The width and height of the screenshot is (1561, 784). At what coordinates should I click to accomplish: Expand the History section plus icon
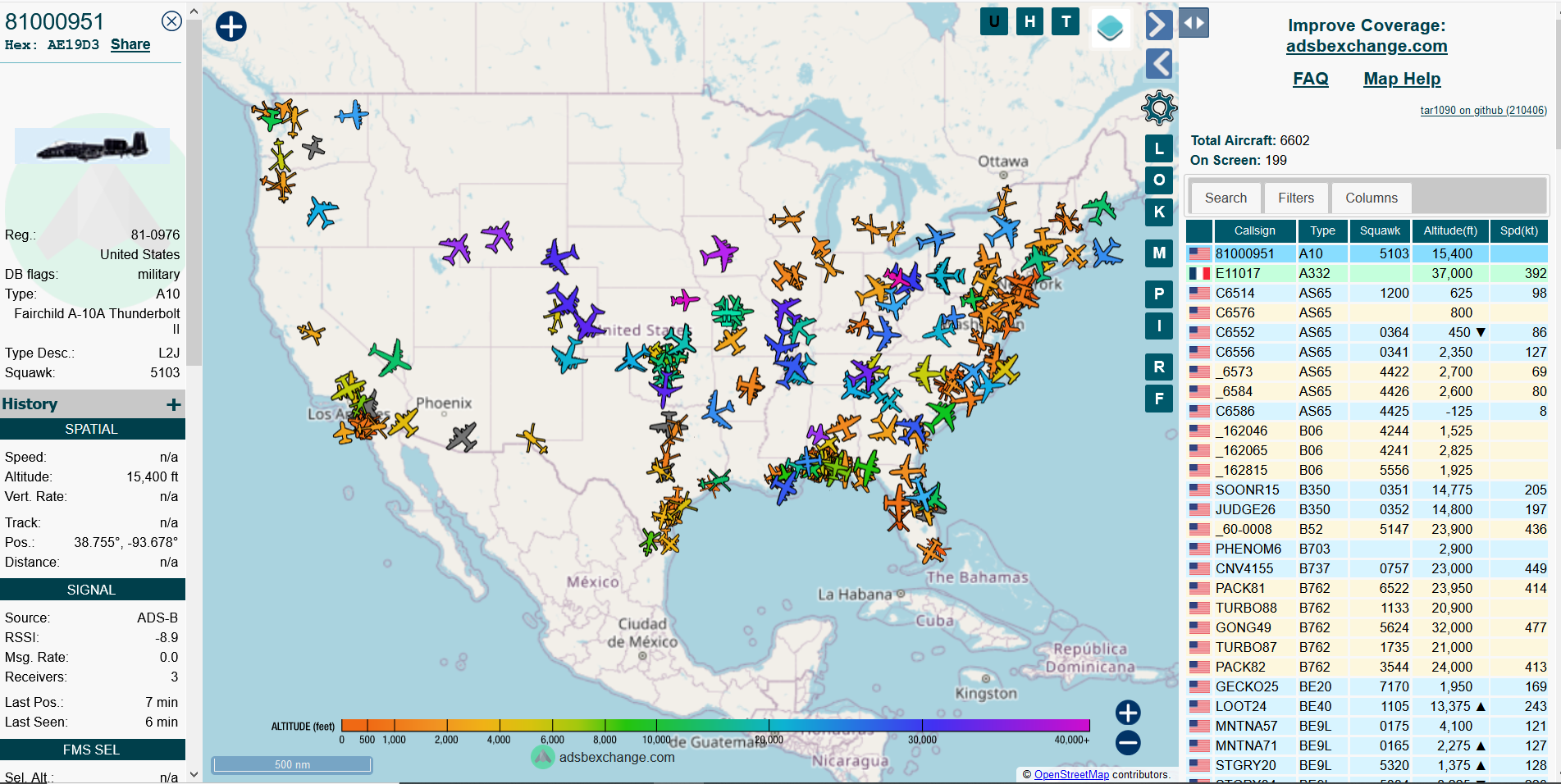pos(173,404)
